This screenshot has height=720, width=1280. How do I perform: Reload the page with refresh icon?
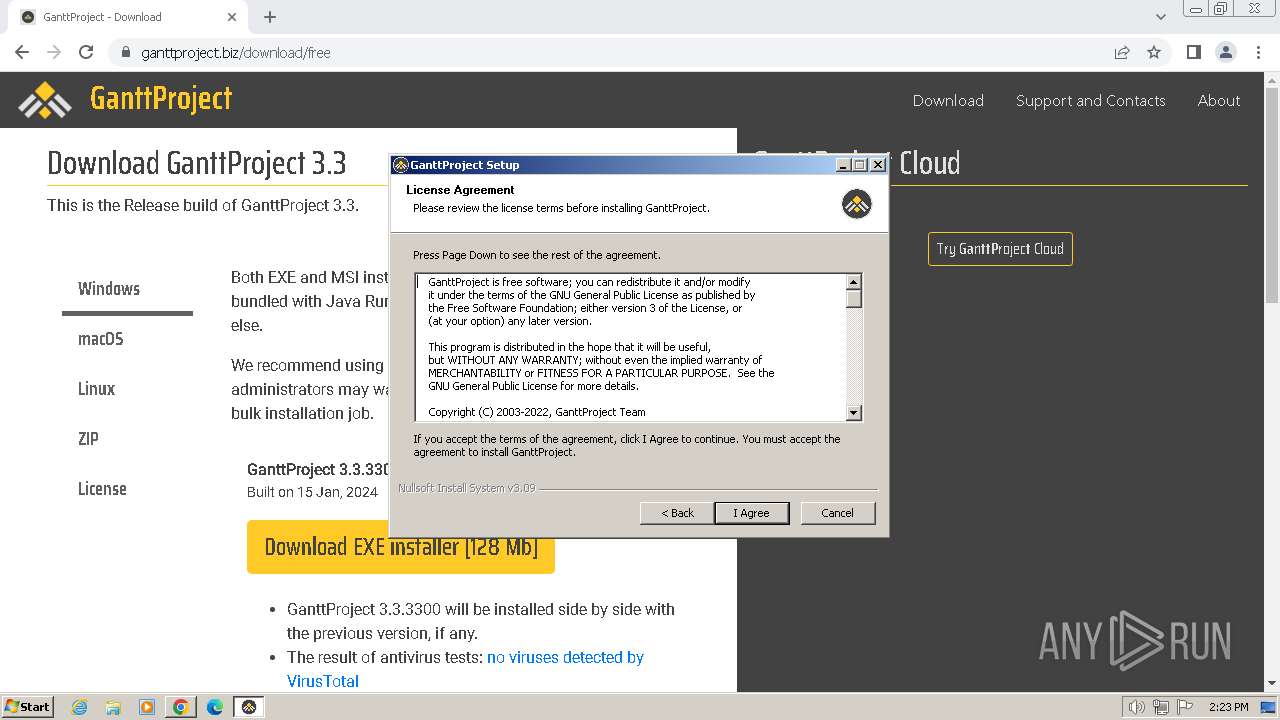click(x=86, y=52)
